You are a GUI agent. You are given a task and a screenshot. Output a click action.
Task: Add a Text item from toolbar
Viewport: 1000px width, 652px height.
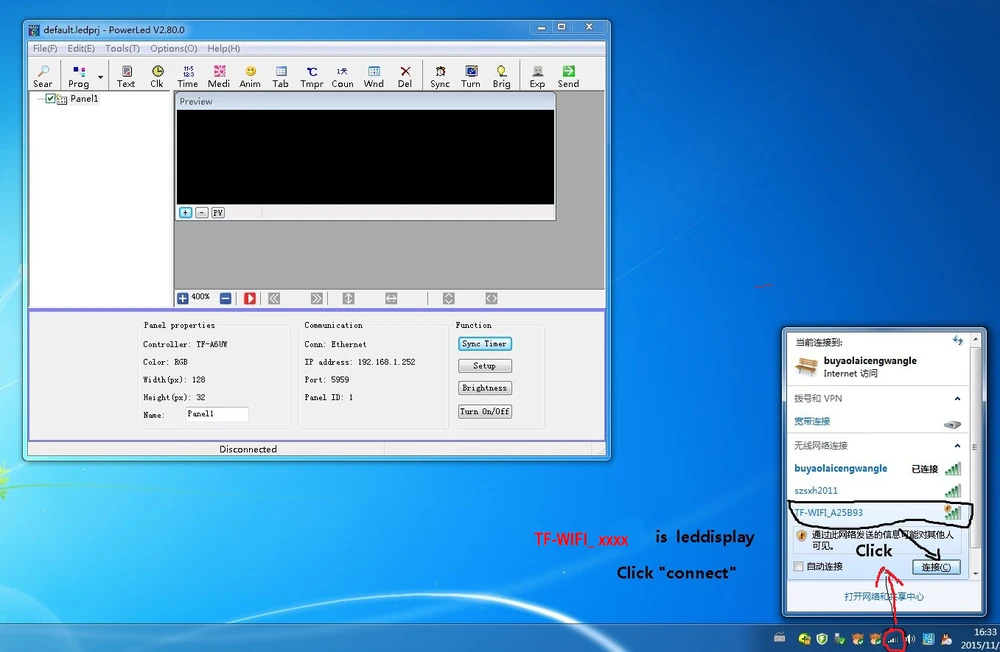(126, 76)
